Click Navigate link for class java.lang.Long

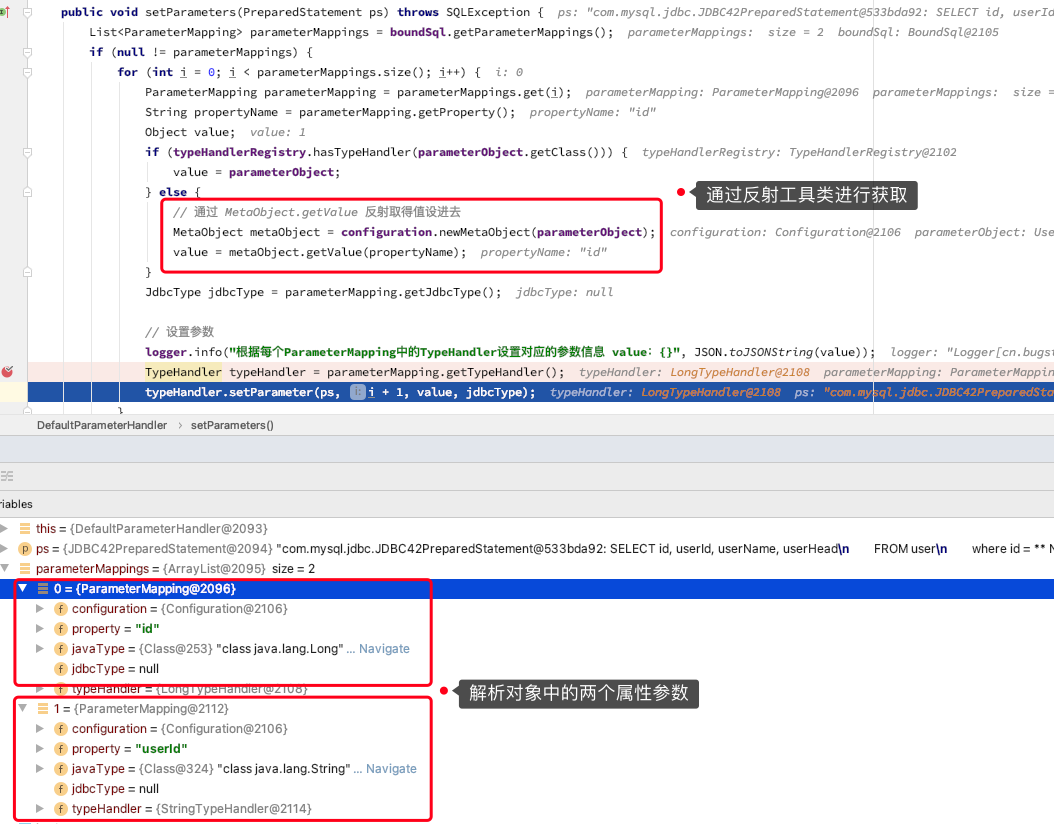coord(384,649)
